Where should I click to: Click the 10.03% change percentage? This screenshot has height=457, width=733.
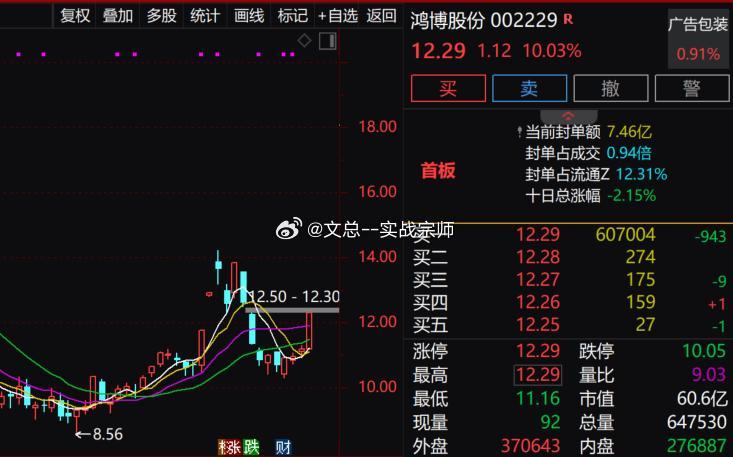tap(552, 51)
